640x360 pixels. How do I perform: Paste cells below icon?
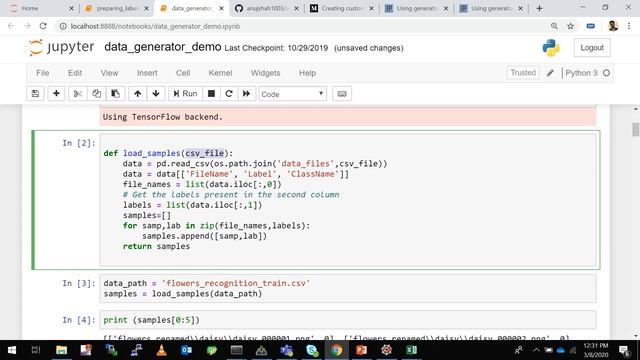(x=116, y=94)
